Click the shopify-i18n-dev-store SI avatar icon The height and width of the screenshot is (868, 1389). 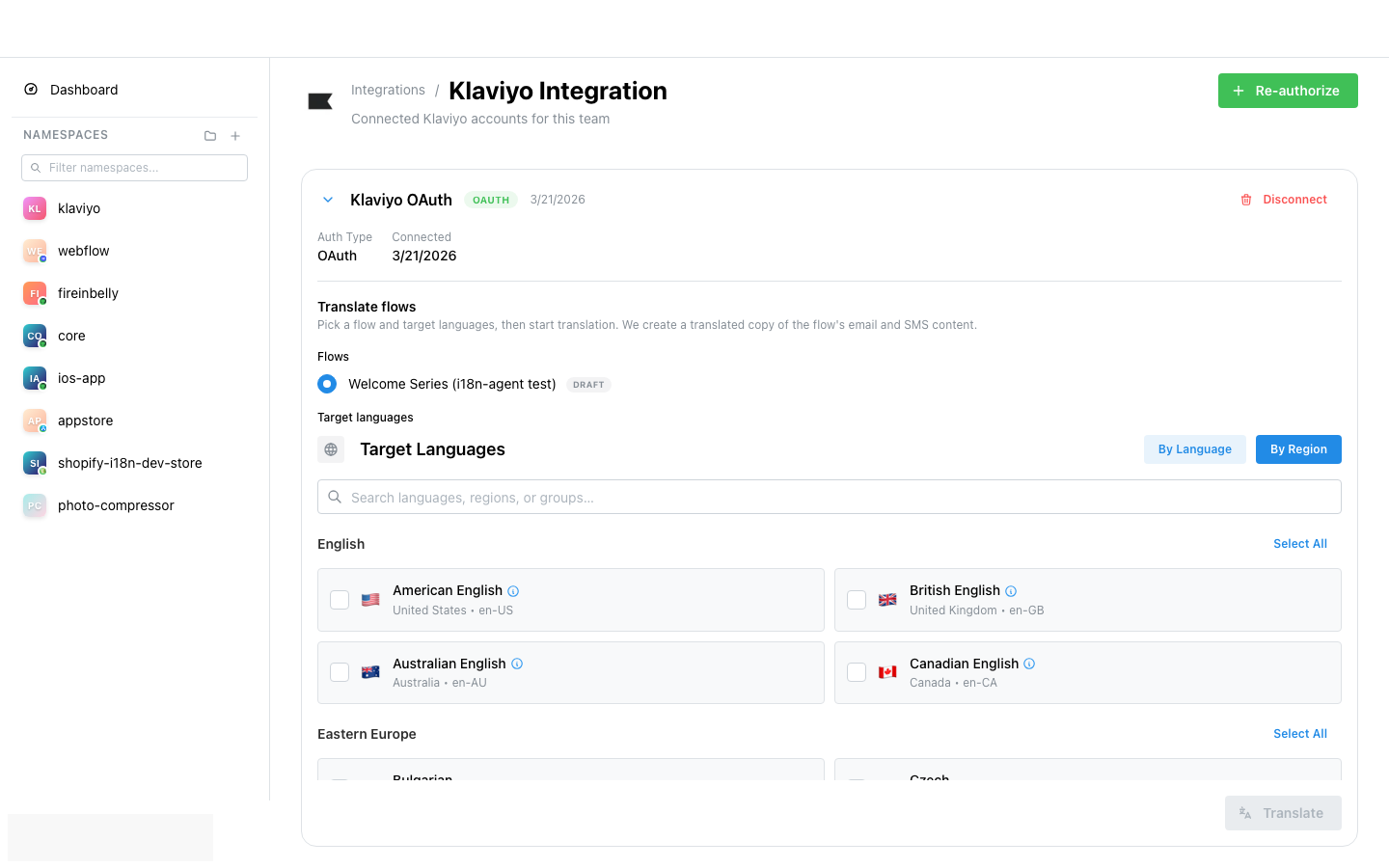35,463
